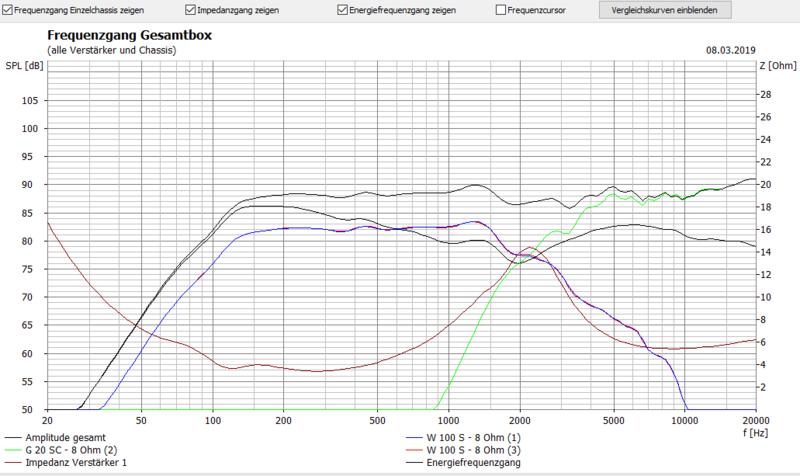Toggle the 'Impedanzgang zeigen' checkbox

pyautogui.click(x=190, y=10)
